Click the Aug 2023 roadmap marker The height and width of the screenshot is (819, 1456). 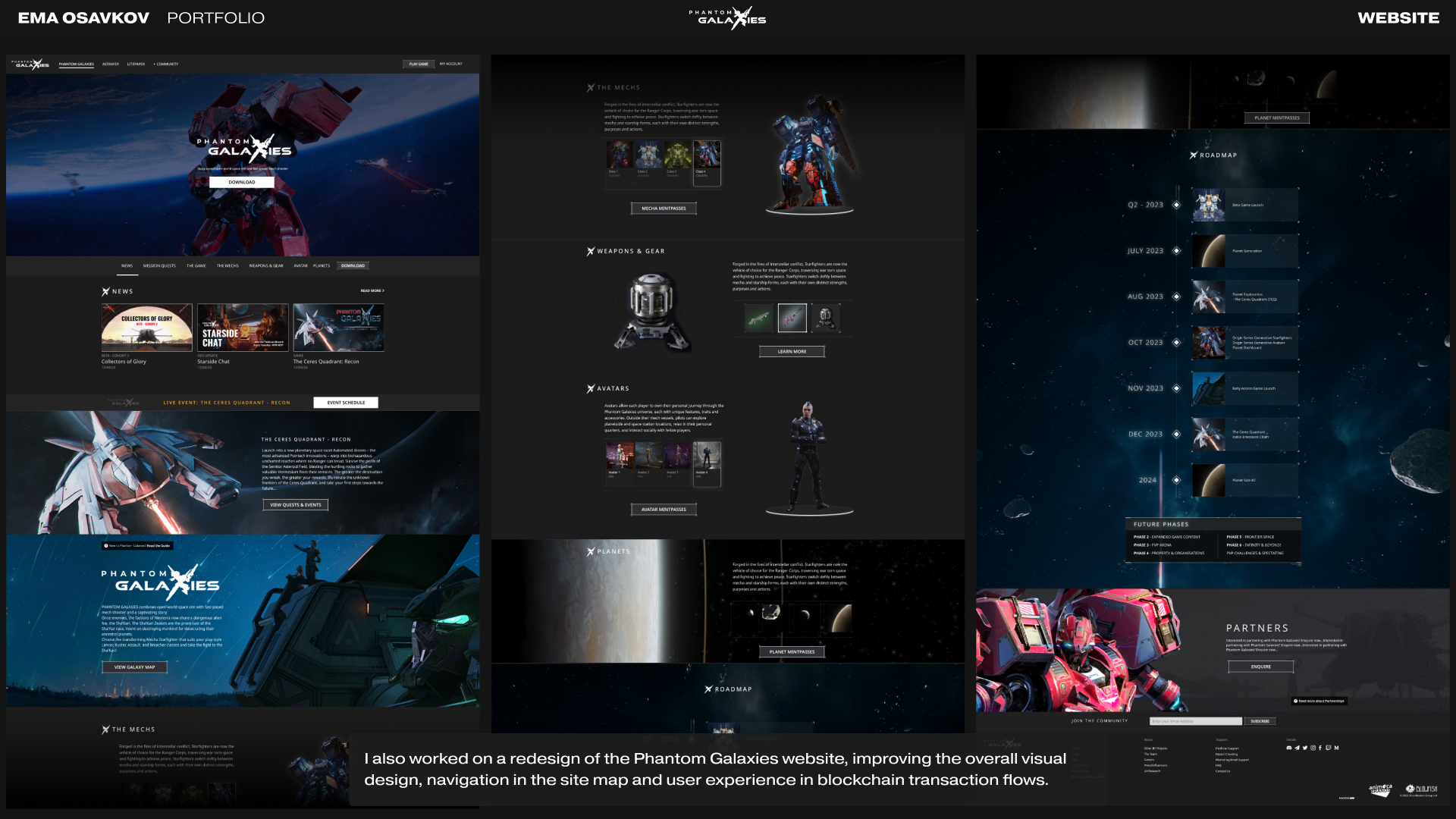click(1176, 297)
